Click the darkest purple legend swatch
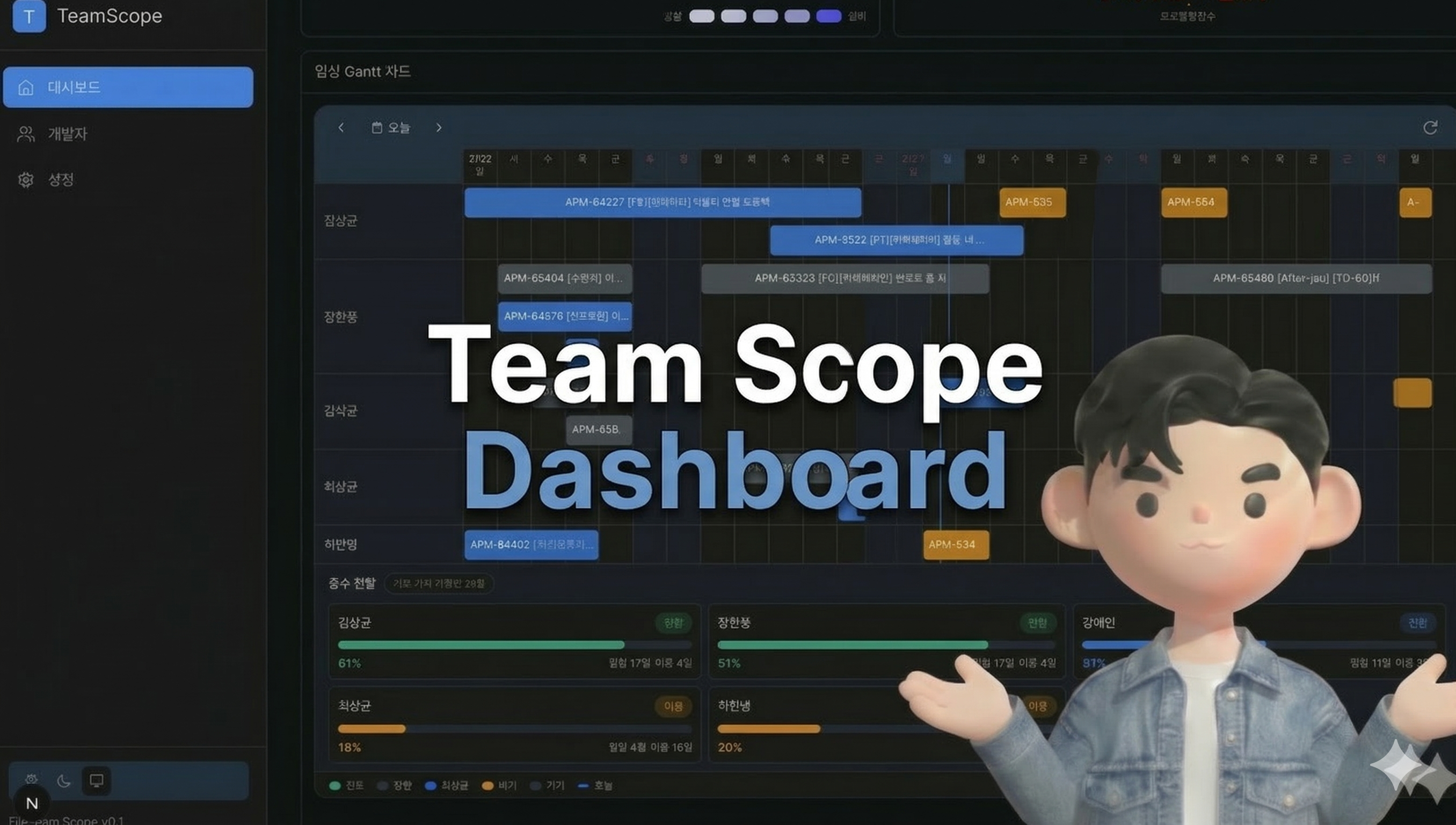The image size is (1456, 825). tap(828, 17)
